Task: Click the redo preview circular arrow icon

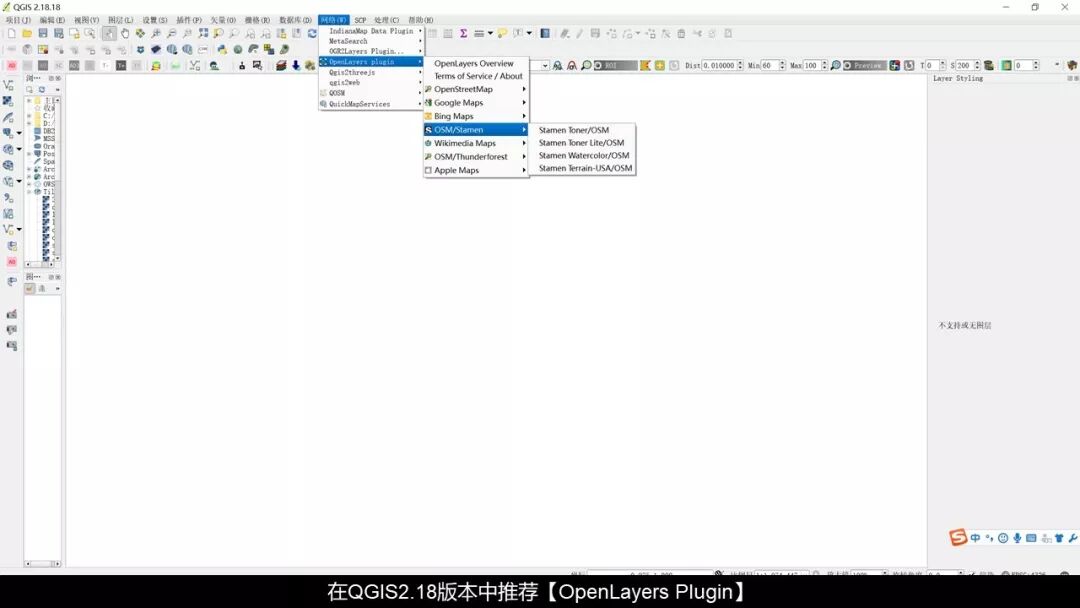Action: point(909,65)
